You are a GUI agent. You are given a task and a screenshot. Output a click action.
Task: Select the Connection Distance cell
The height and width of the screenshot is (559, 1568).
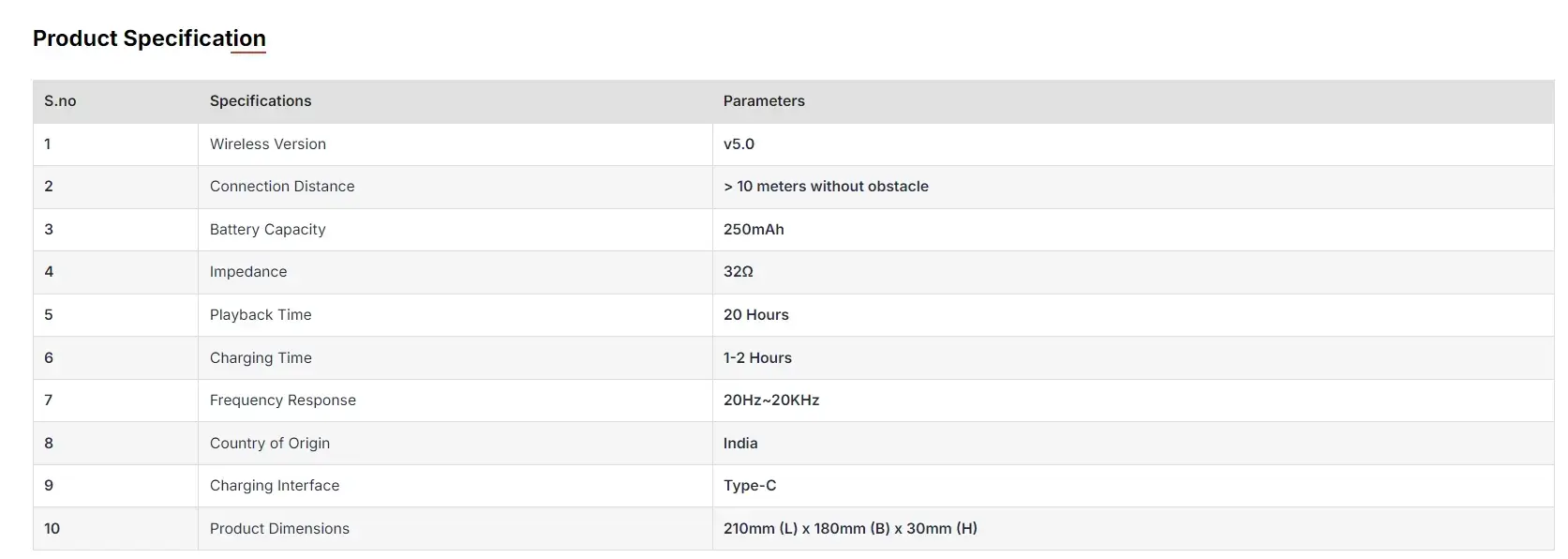[x=282, y=187]
